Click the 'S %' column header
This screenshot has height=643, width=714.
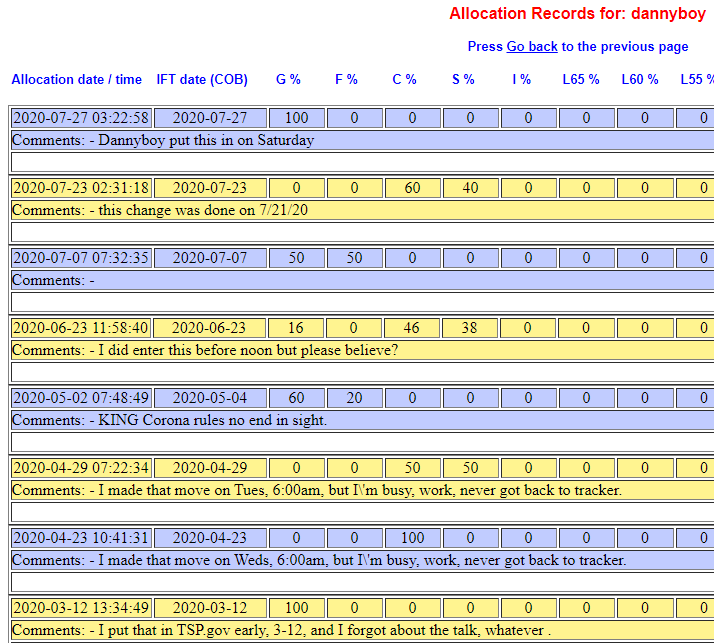(463, 79)
